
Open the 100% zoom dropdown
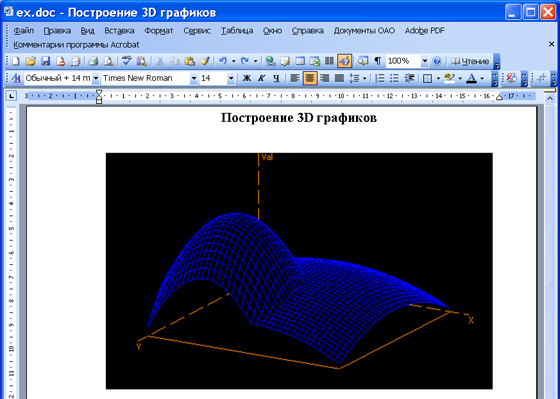425,61
